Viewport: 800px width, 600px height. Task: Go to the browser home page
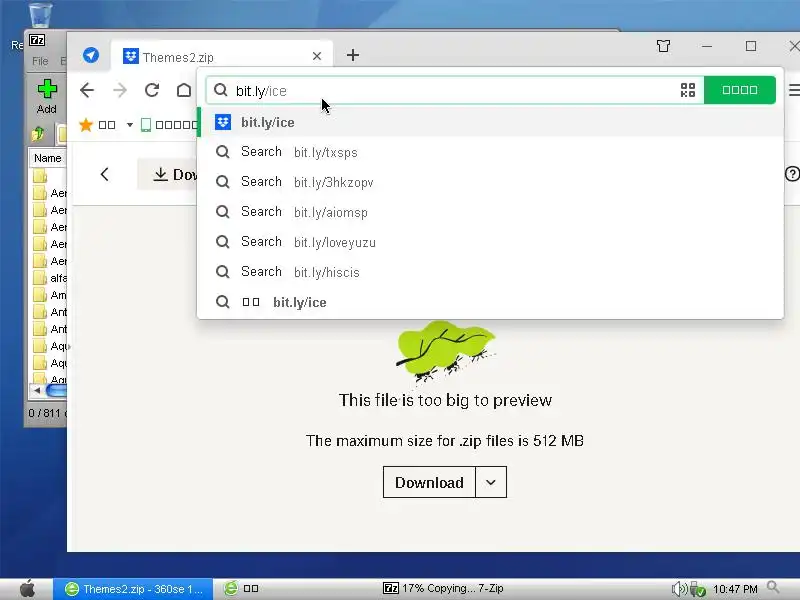click(184, 90)
